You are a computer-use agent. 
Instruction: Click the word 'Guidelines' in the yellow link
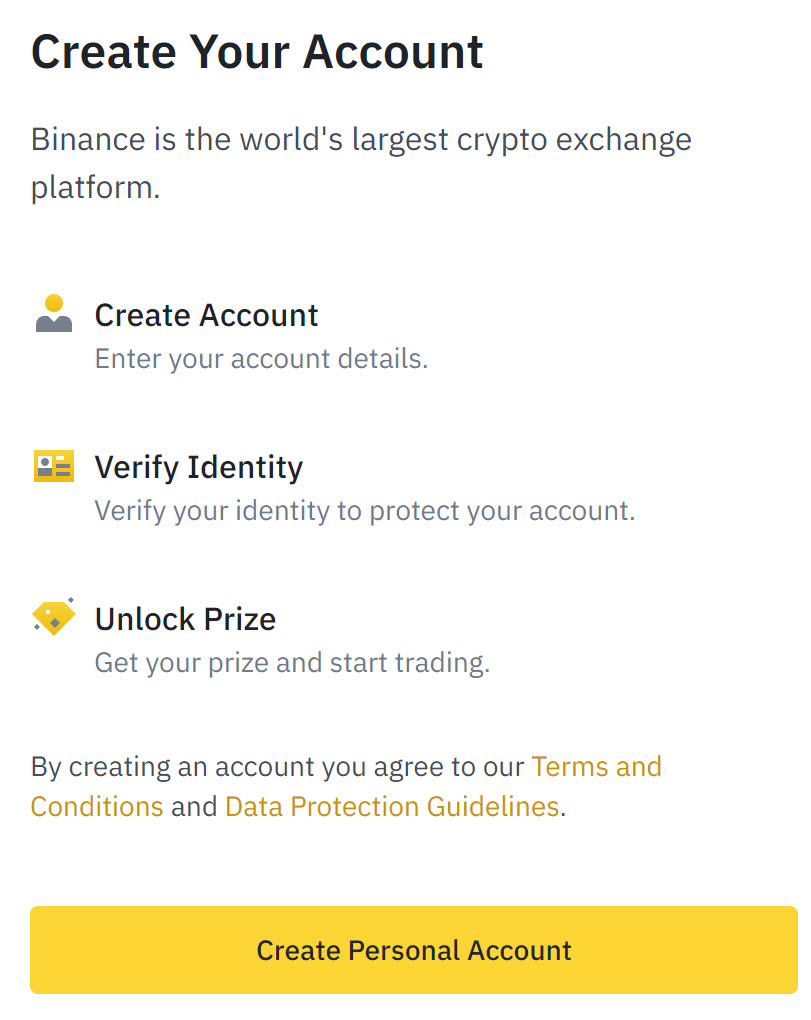[493, 807]
